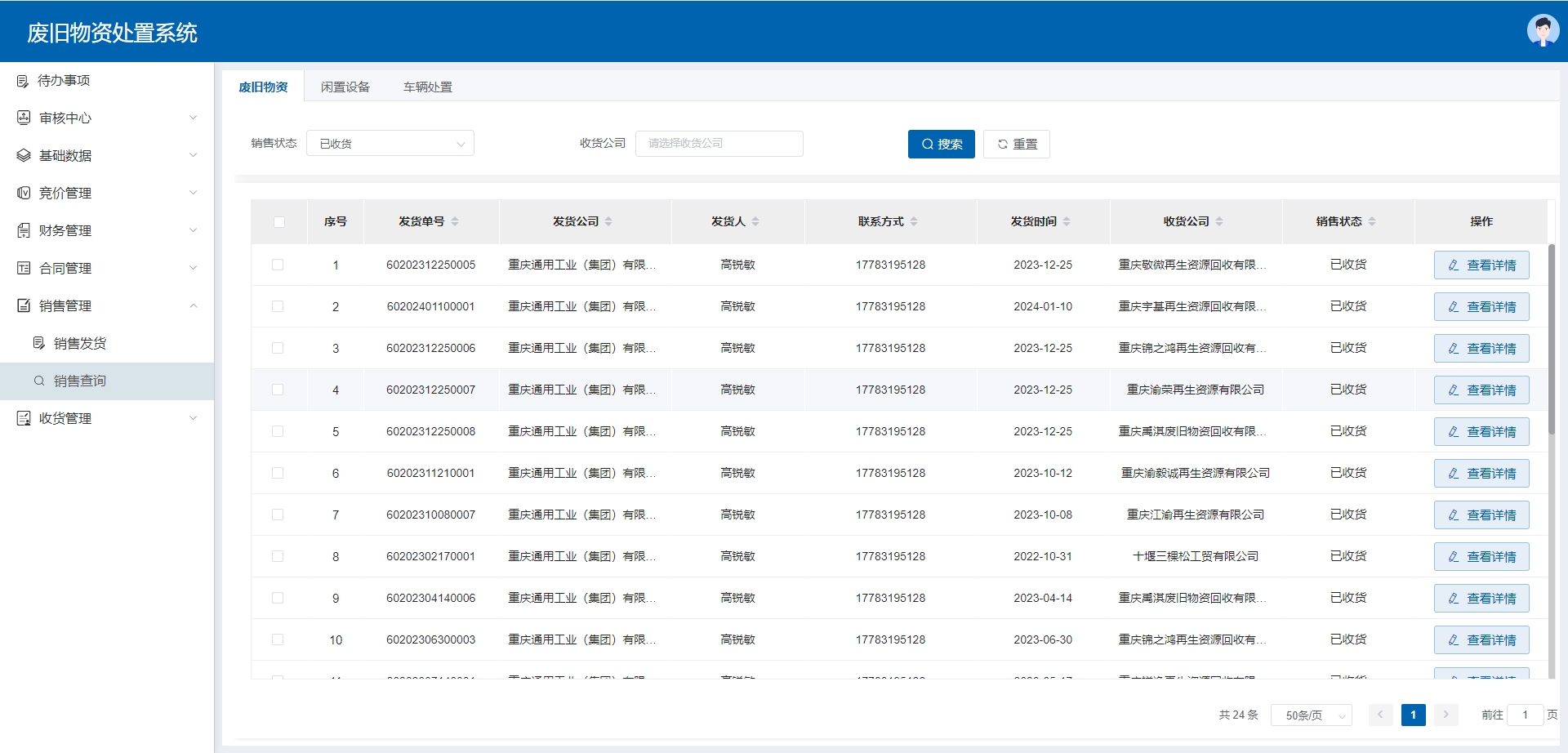Toggle the select-all checkbox in table header
The image size is (1568, 753).
point(279,222)
